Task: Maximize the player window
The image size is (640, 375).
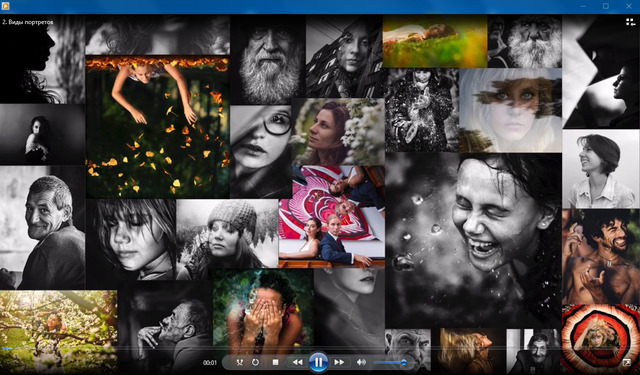Action: coord(606,6)
